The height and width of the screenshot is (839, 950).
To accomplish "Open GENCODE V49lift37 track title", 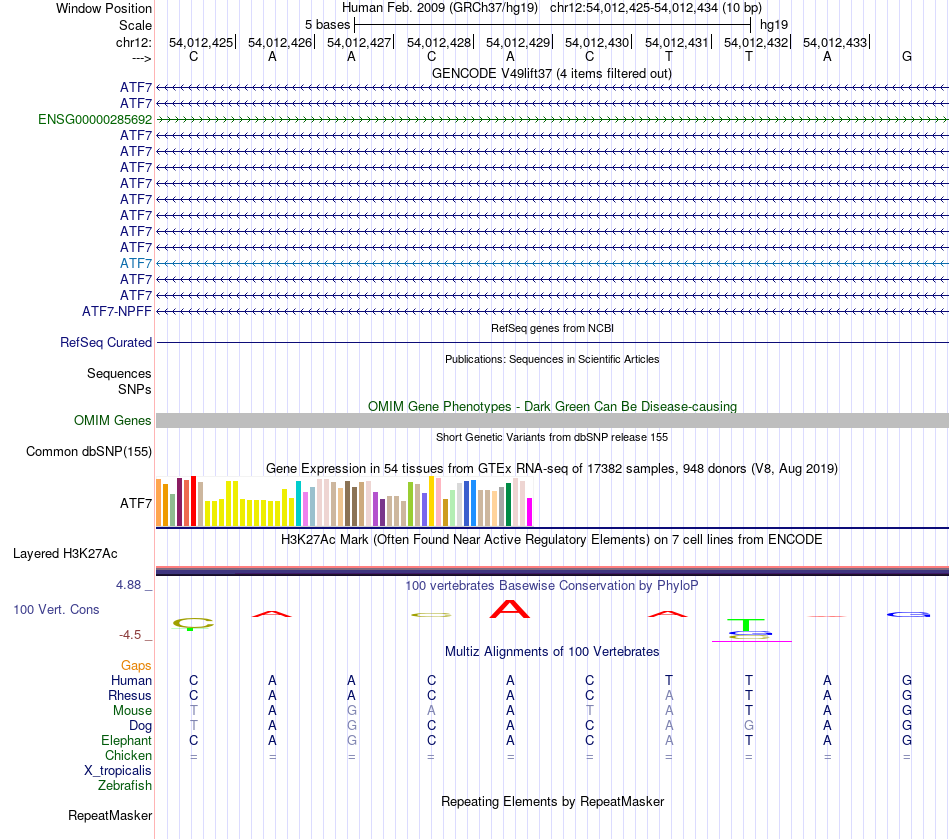I will (x=552, y=73).
